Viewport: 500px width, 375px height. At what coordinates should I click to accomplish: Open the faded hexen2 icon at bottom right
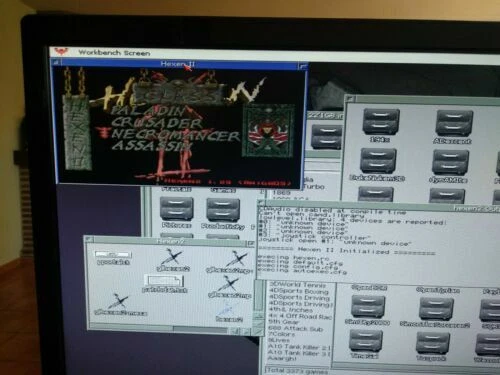point(229,312)
